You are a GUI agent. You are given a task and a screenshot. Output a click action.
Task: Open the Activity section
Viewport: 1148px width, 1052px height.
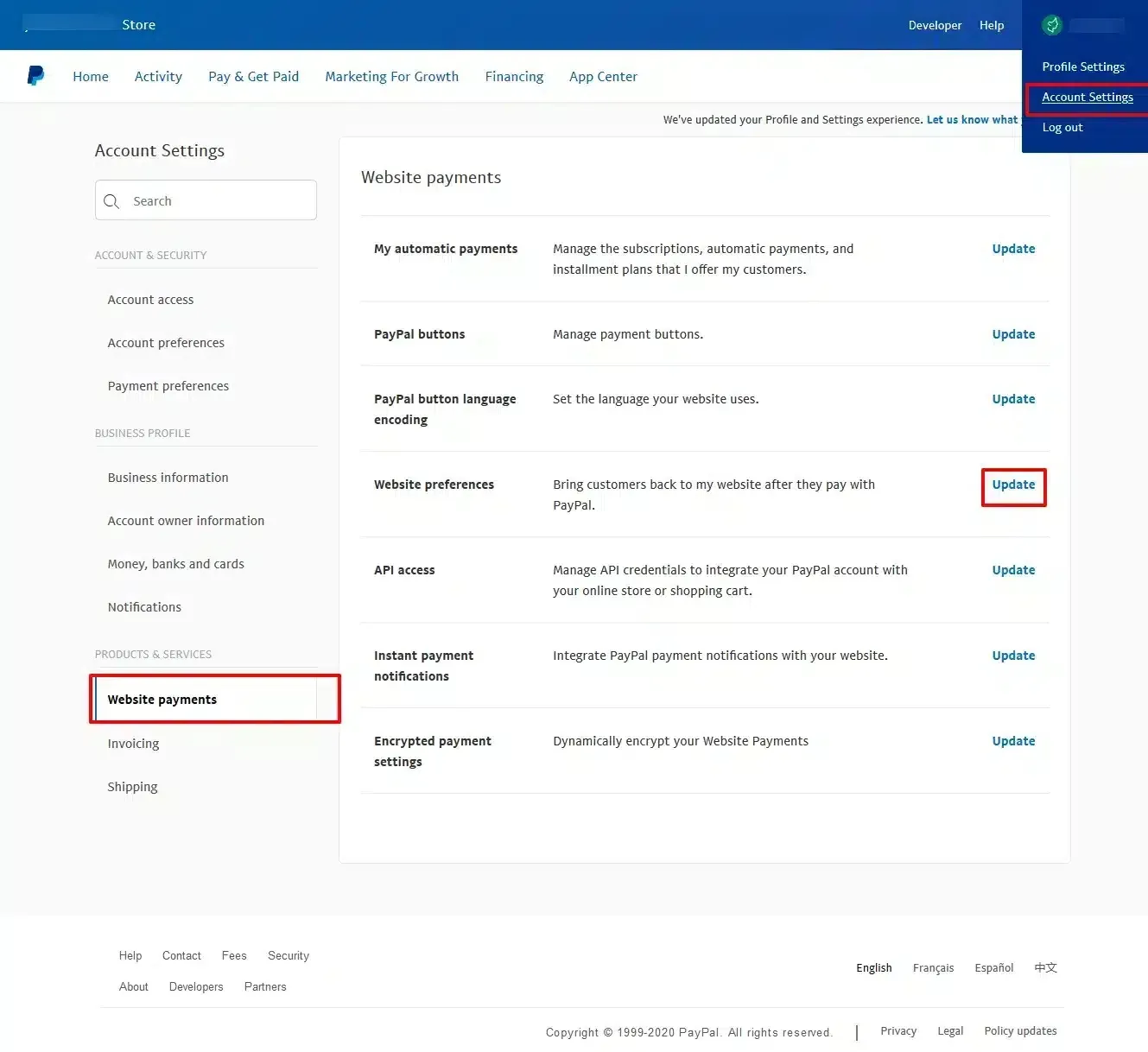(x=158, y=76)
